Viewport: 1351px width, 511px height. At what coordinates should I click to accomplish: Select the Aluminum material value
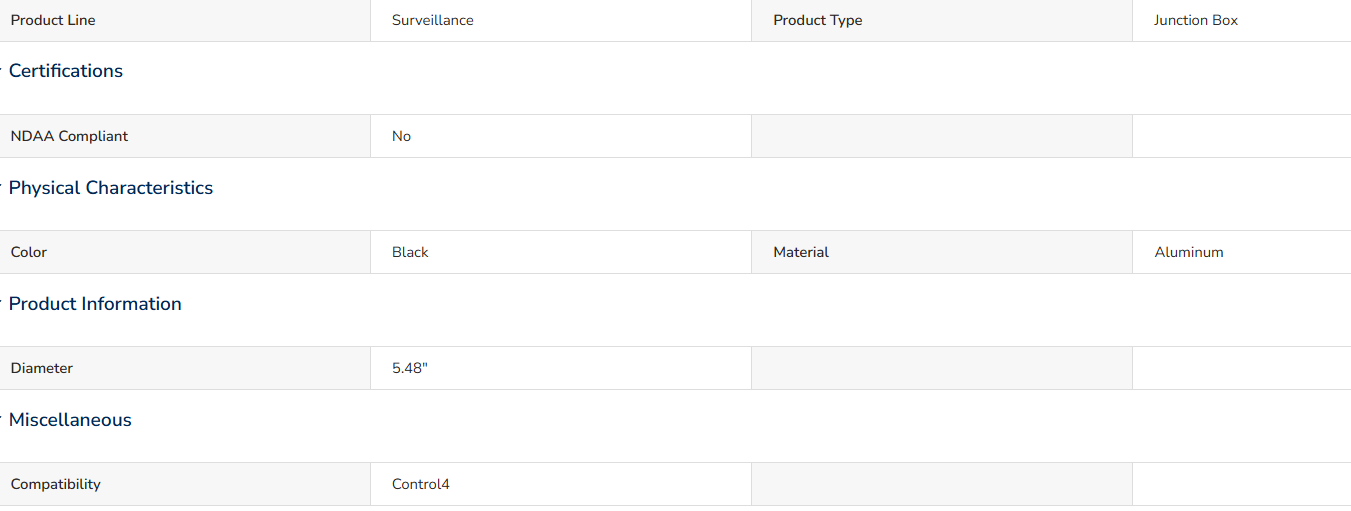click(1189, 252)
